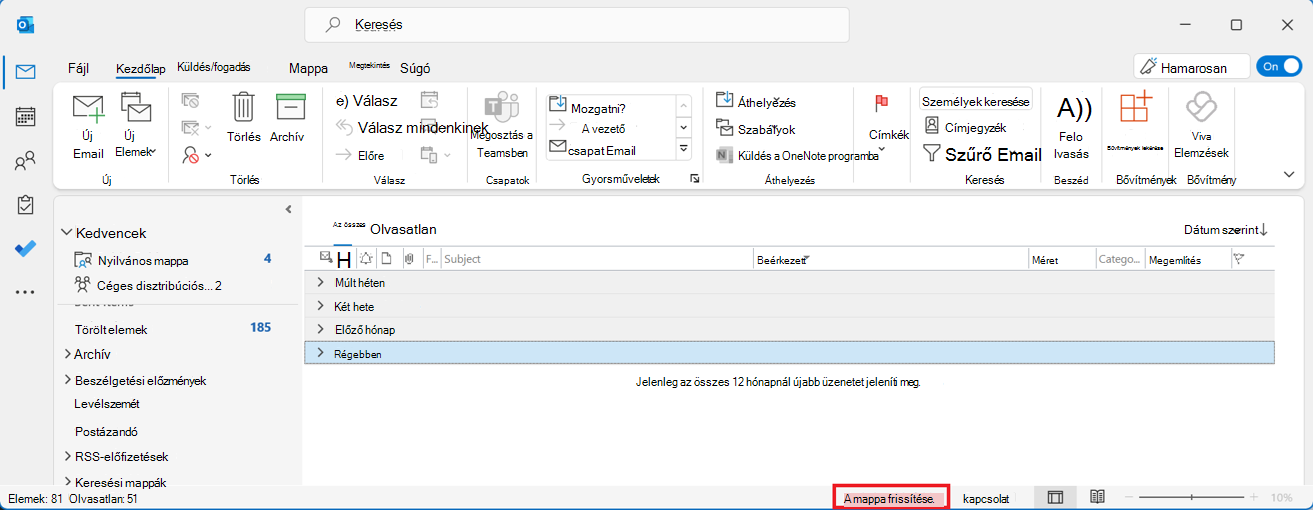
Task: Open the Szűrő Email filter funnel
Action: pos(982,154)
